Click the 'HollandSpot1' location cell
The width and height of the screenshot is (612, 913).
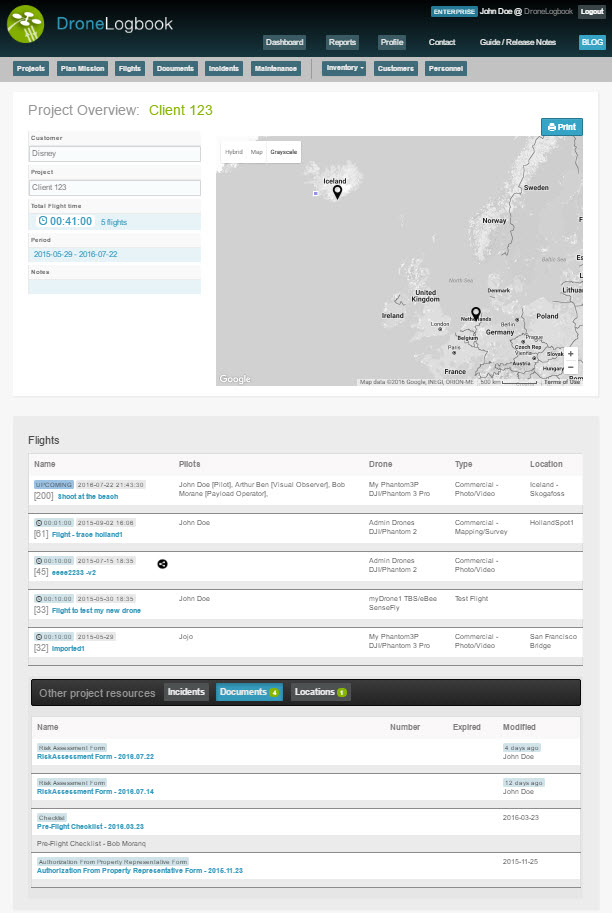[551, 523]
